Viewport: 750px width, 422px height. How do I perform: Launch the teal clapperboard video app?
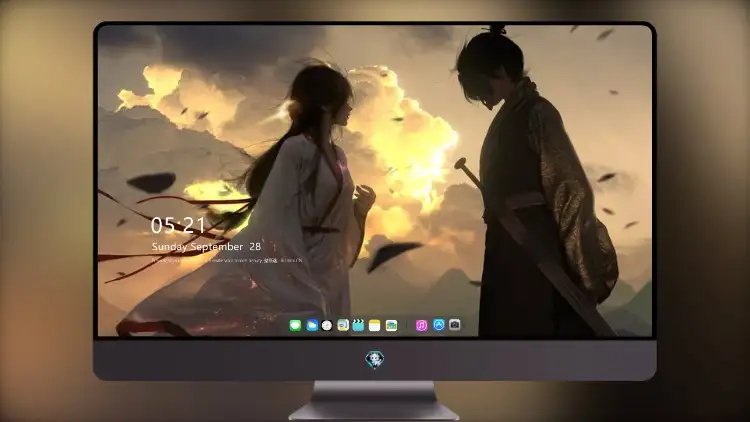coord(358,325)
